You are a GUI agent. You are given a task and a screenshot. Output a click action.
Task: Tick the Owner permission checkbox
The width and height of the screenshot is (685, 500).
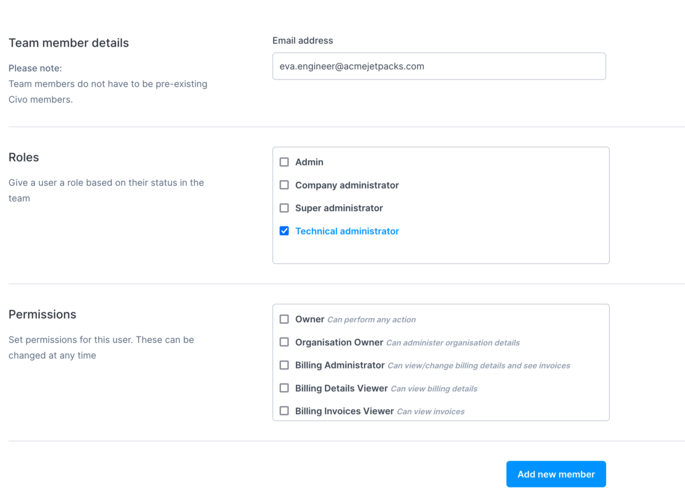pos(284,319)
